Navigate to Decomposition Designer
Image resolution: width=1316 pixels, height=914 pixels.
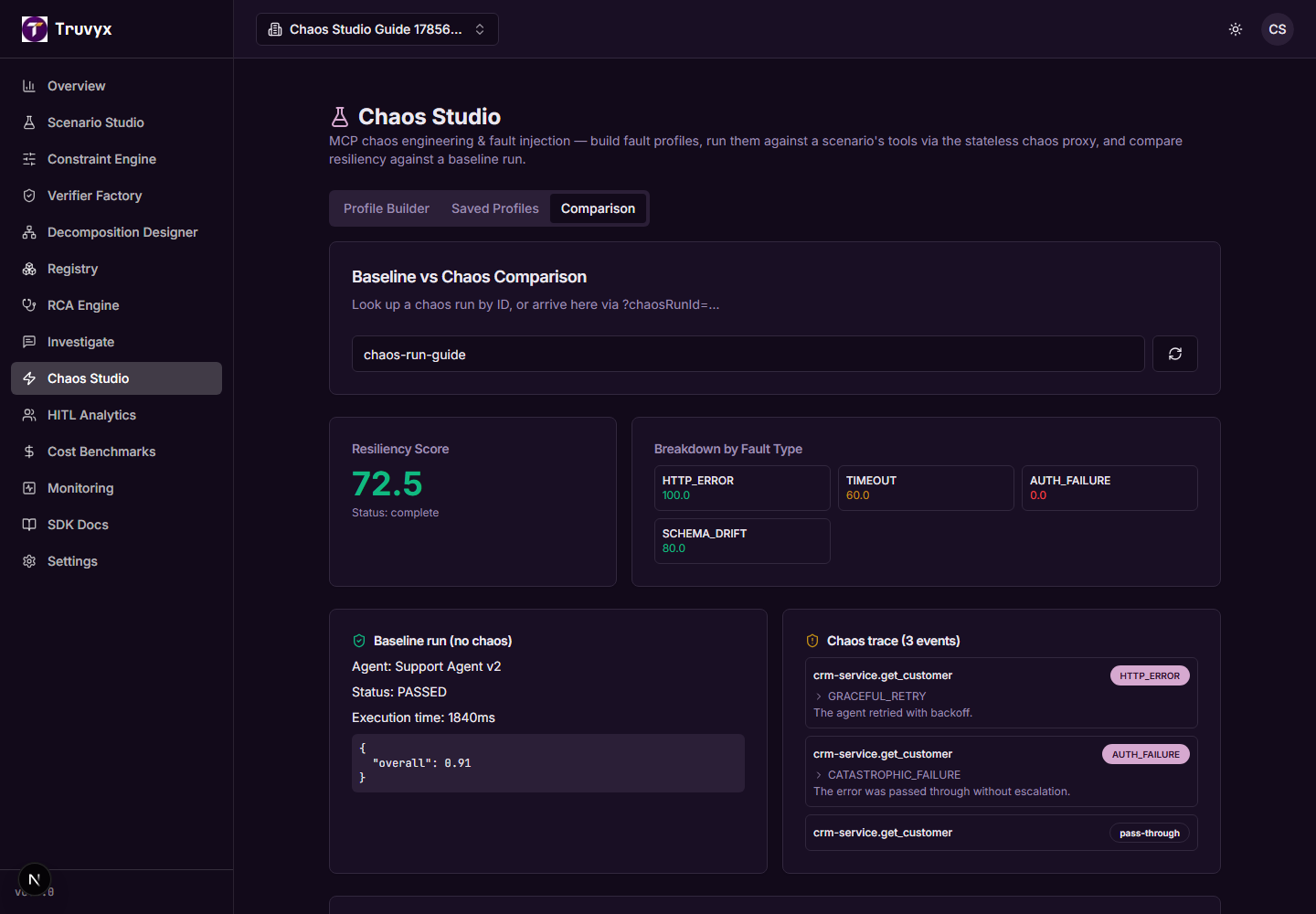coord(116,232)
